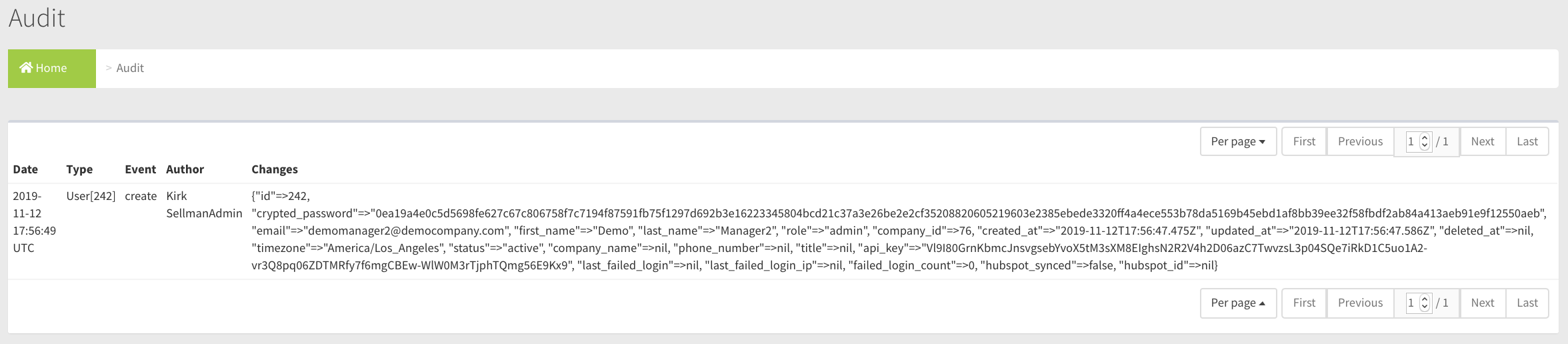Image resolution: width=1568 pixels, height=344 pixels.
Task: Click the Author column header
Action: click(185, 169)
